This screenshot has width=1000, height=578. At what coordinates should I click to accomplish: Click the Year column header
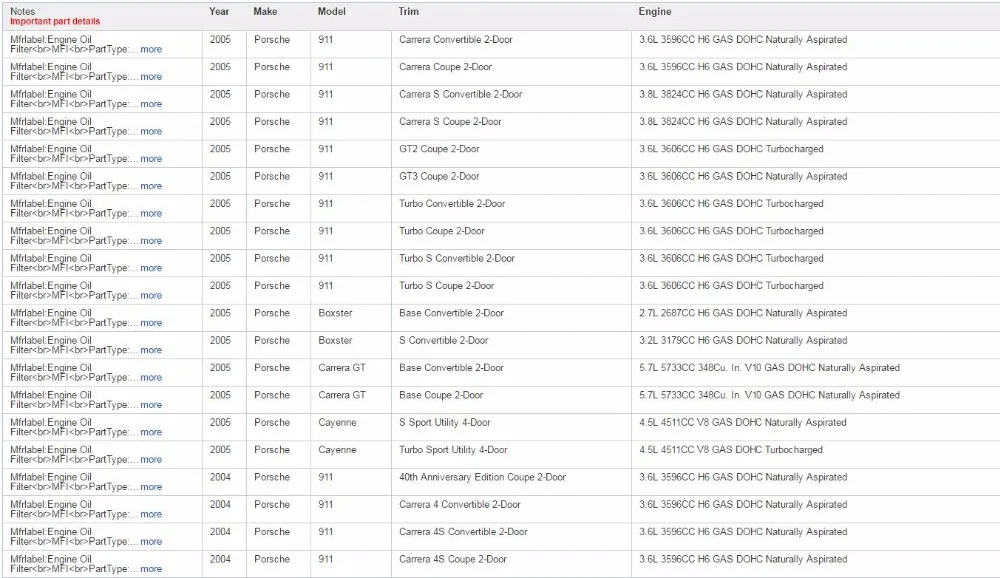[x=219, y=11]
